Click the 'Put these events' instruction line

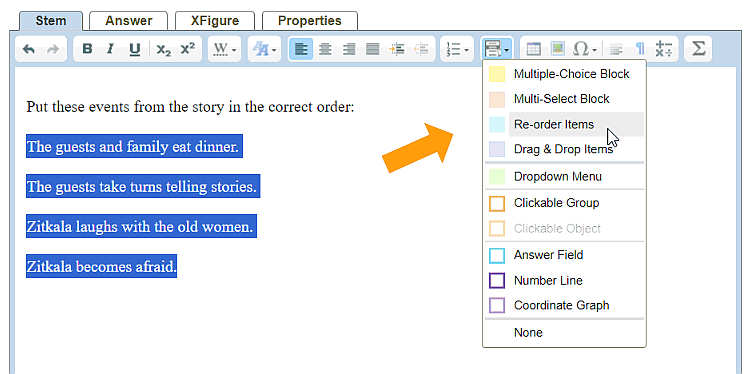coord(190,106)
